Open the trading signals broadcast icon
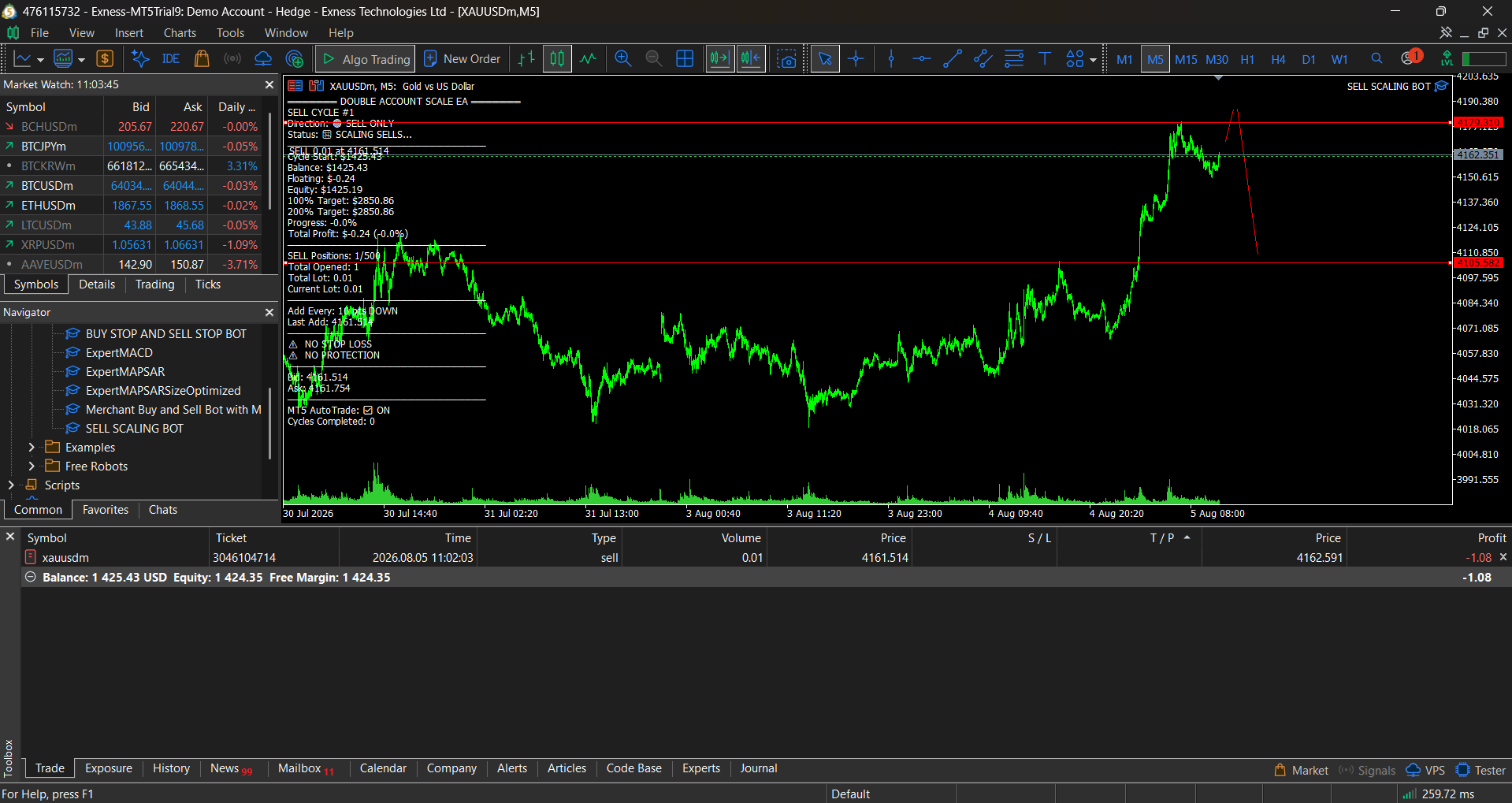 click(x=232, y=59)
